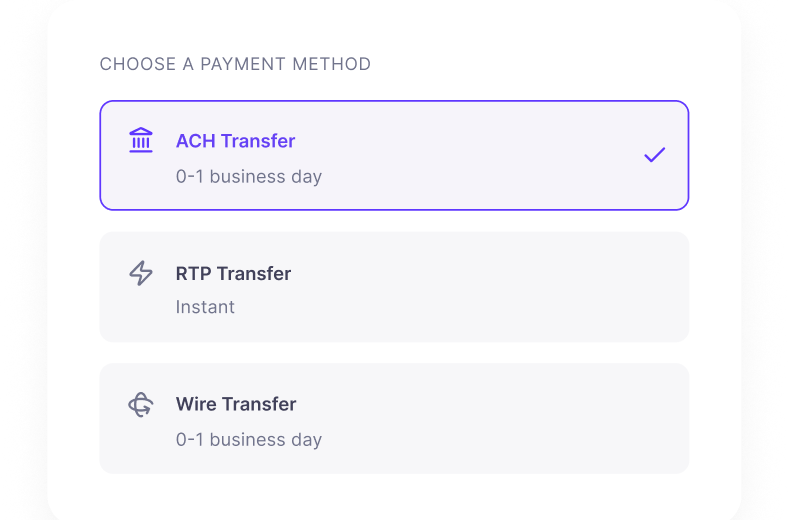Click the "ACH Transfer" purple title text
The height and width of the screenshot is (520, 789).
pyautogui.click(x=235, y=141)
